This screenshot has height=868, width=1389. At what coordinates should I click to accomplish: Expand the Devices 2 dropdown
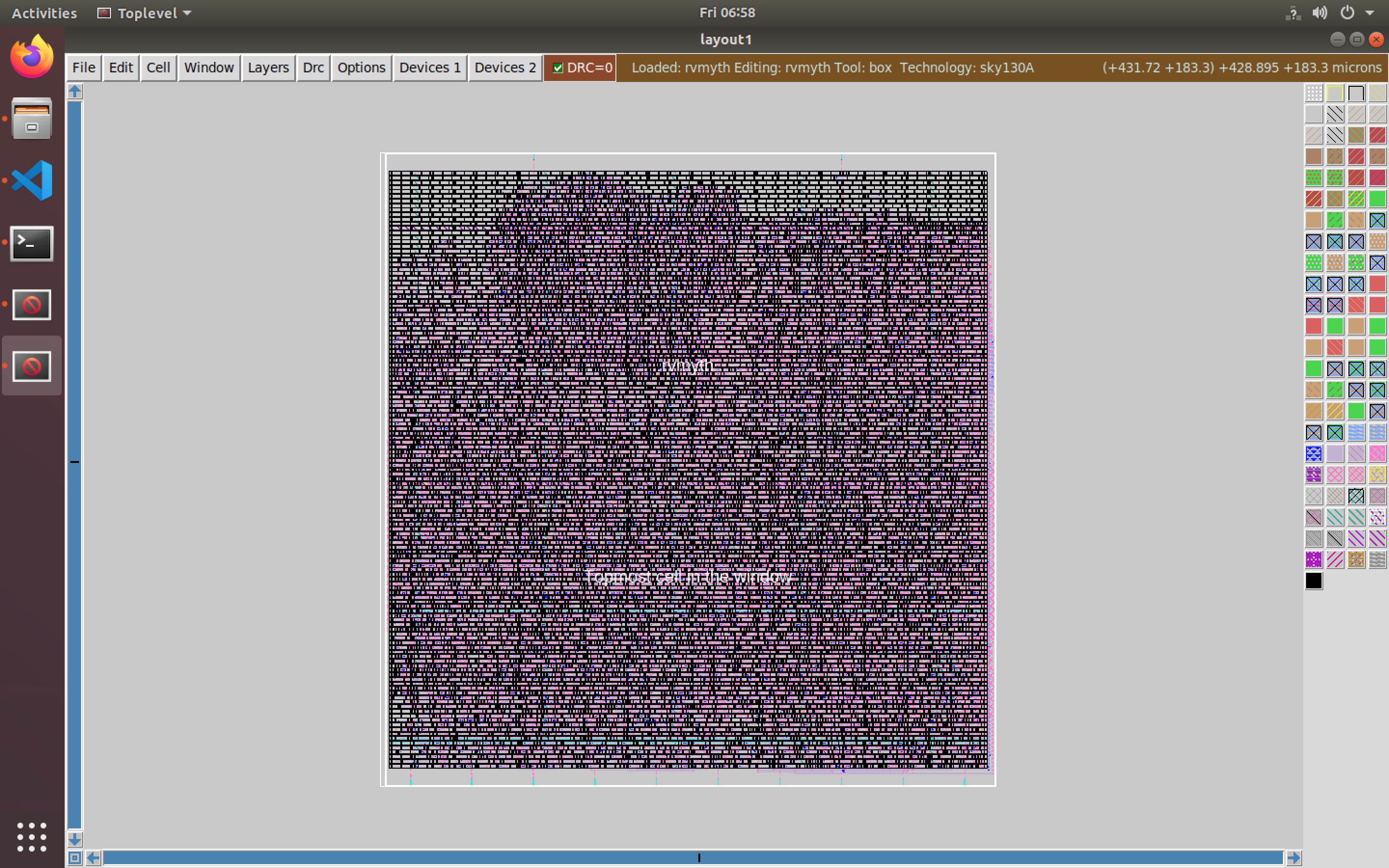tap(504, 67)
